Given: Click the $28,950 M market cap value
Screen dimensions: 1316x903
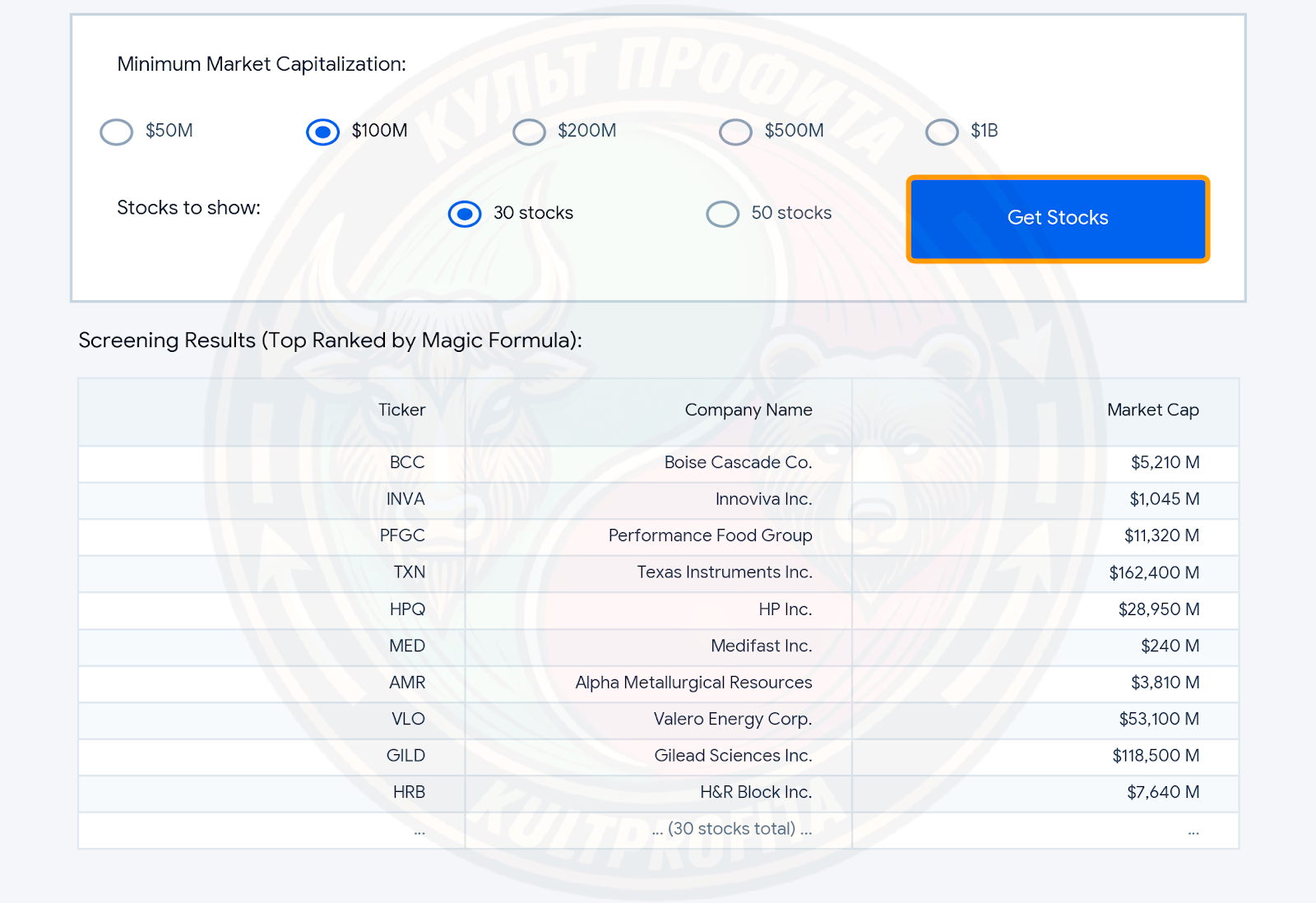Looking at the screenshot, I should pos(1158,609).
